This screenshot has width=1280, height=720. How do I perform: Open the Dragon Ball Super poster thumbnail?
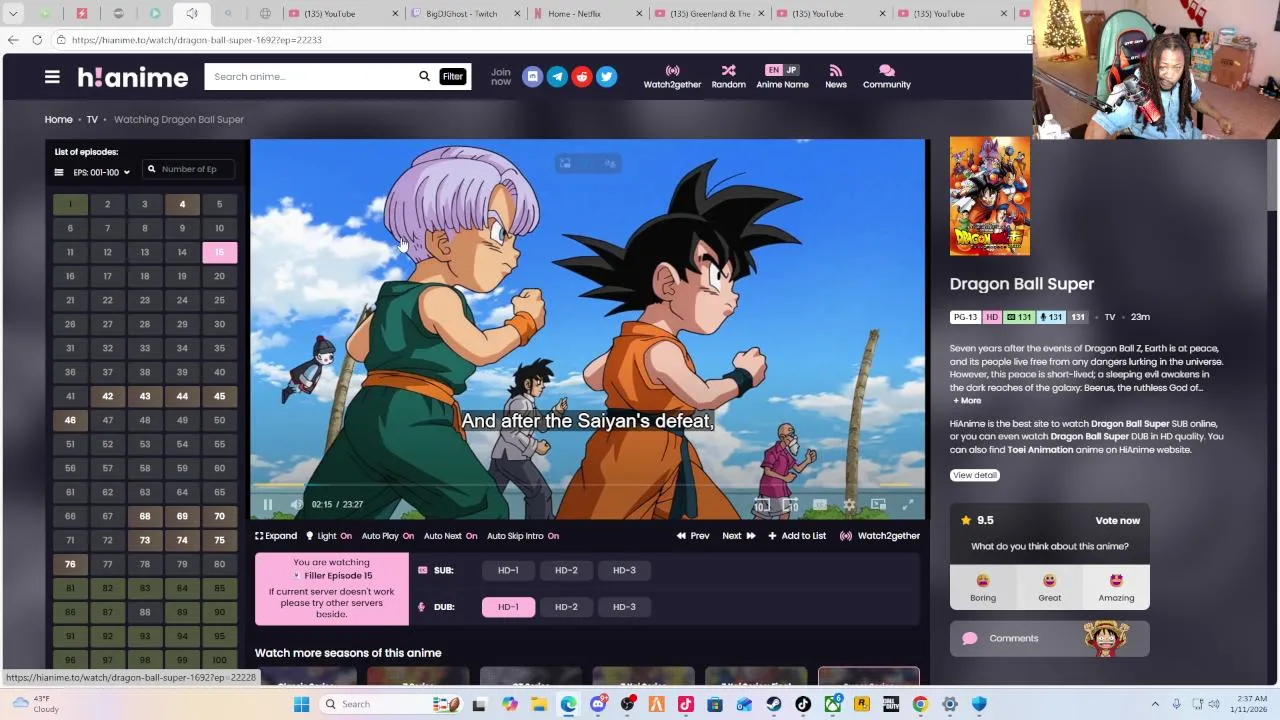989,196
